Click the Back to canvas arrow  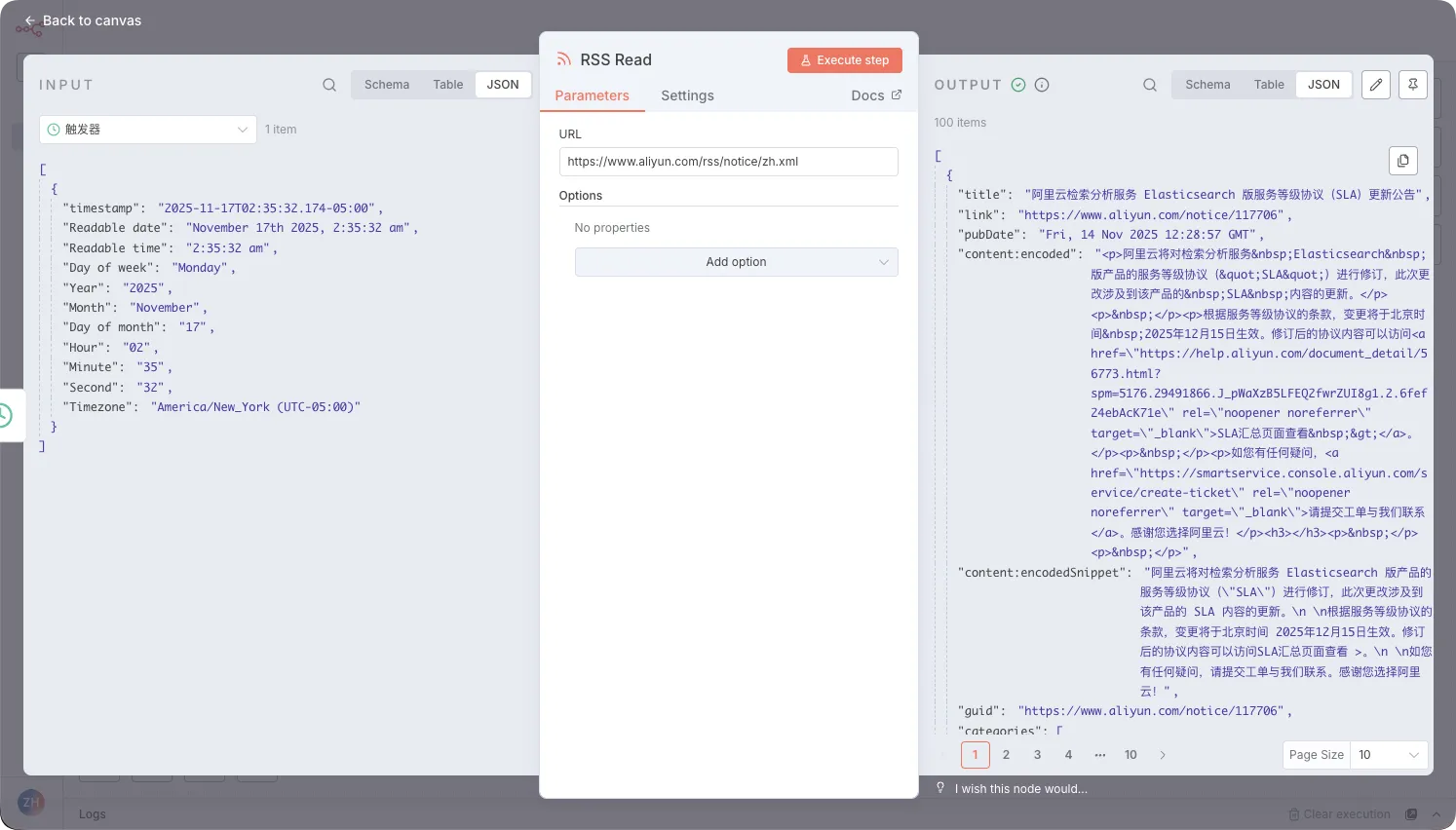(30, 20)
